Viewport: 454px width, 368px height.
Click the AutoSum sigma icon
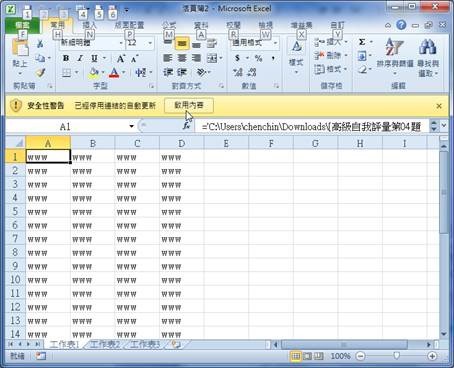tap(362, 42)
